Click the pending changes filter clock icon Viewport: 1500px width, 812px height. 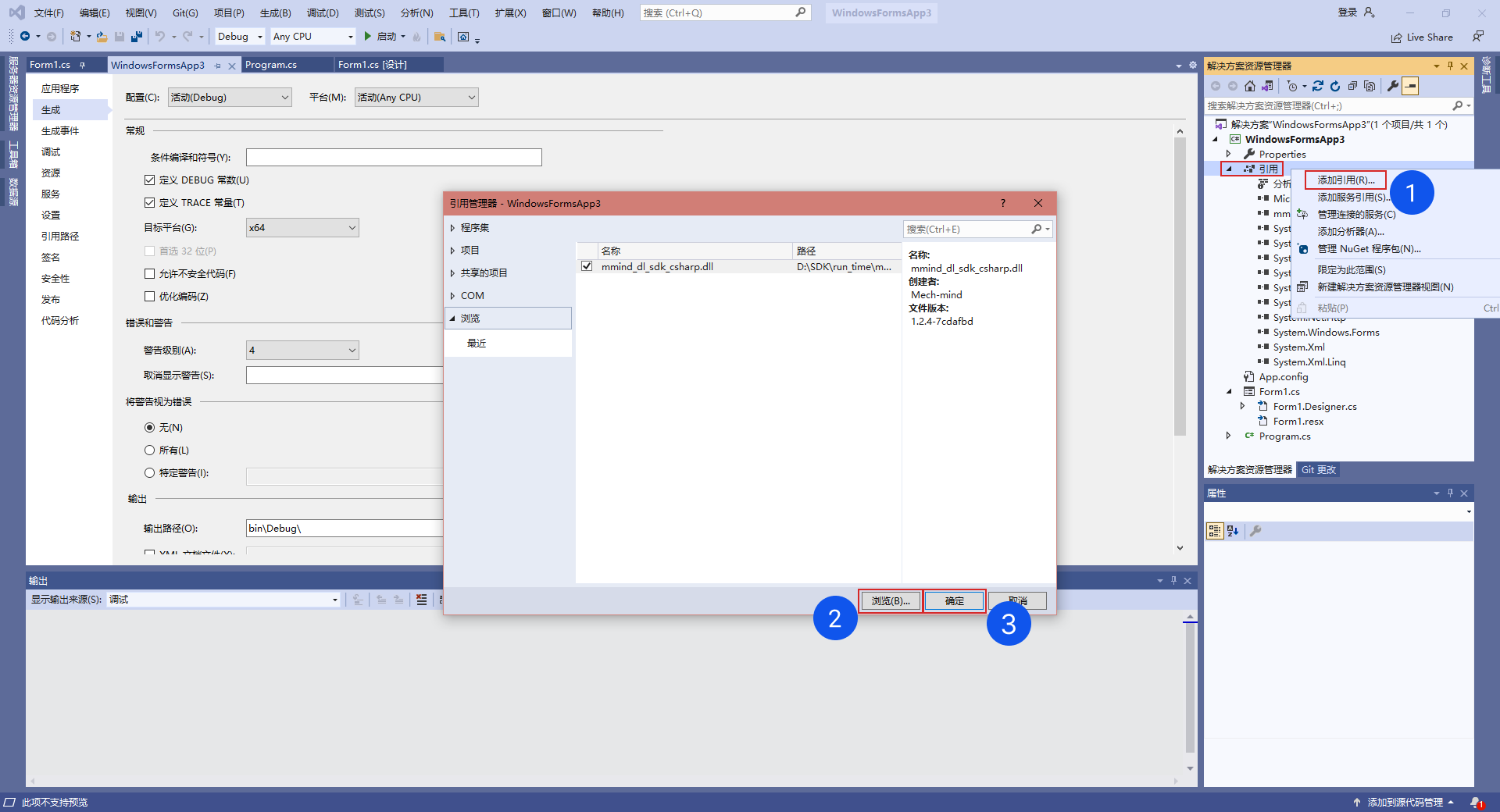(x=1292, y=86)
